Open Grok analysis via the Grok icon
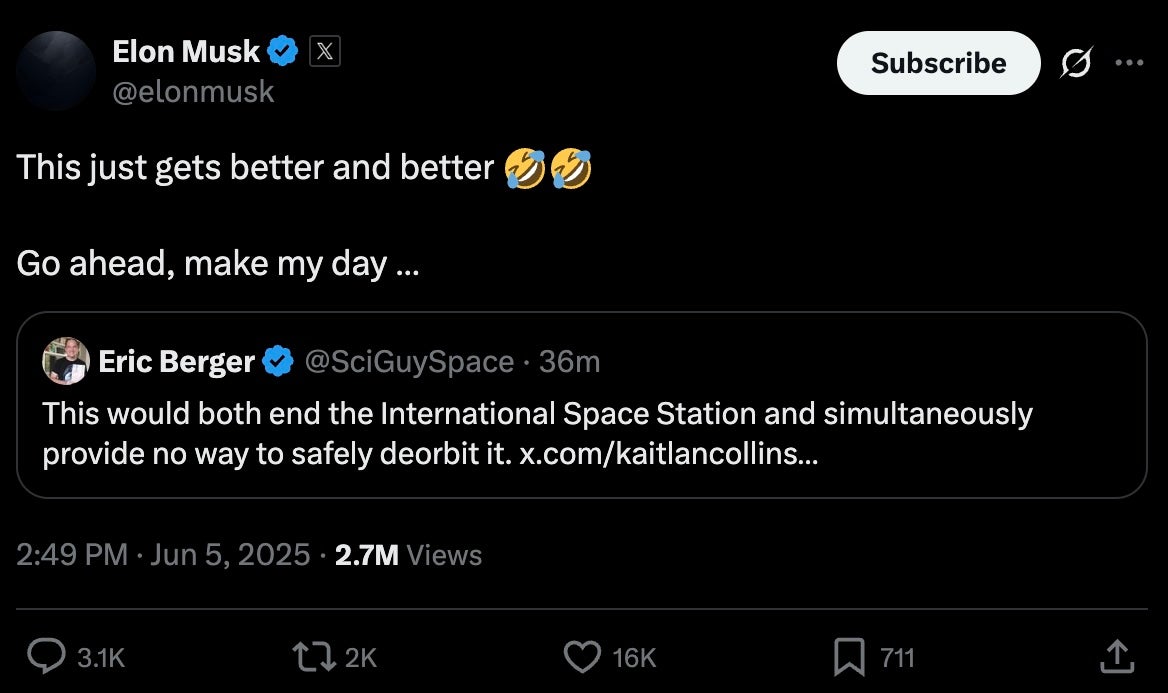Screen dimensions: 1168x693 tap(1075, 62)
